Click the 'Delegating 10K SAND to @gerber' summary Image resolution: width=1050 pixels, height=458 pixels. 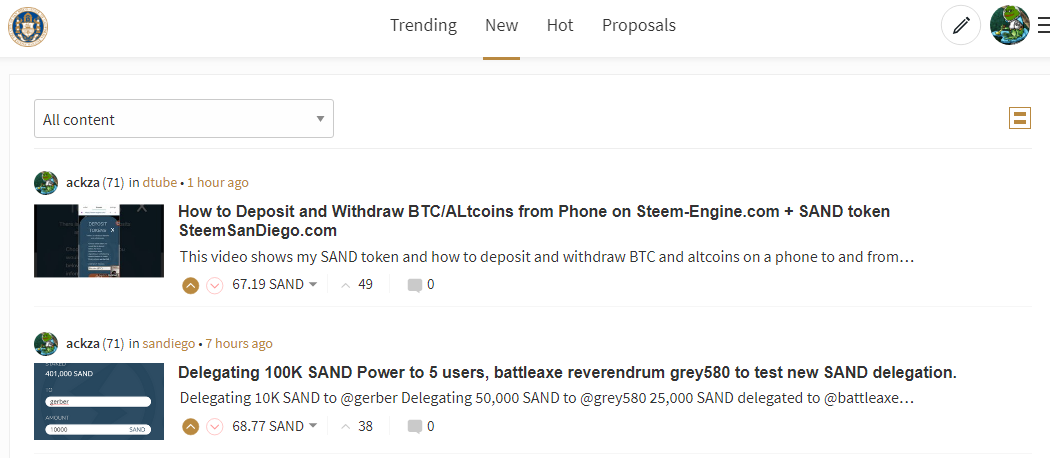(547, 398)
